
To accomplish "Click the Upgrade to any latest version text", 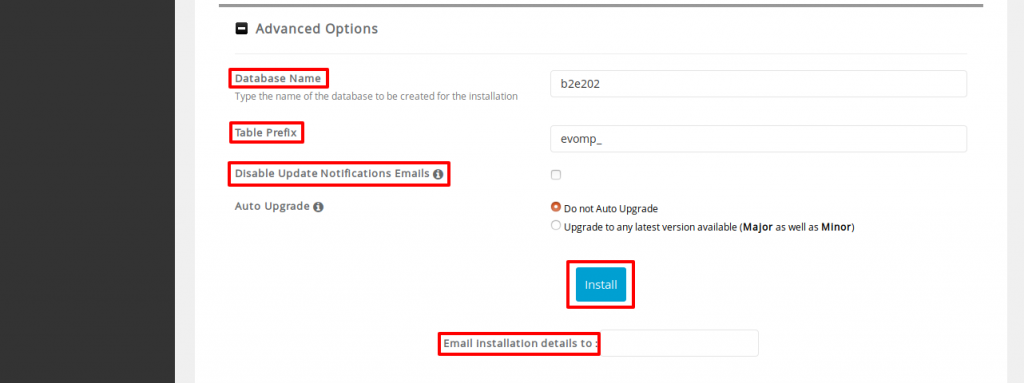I will (x=709, y=227).
